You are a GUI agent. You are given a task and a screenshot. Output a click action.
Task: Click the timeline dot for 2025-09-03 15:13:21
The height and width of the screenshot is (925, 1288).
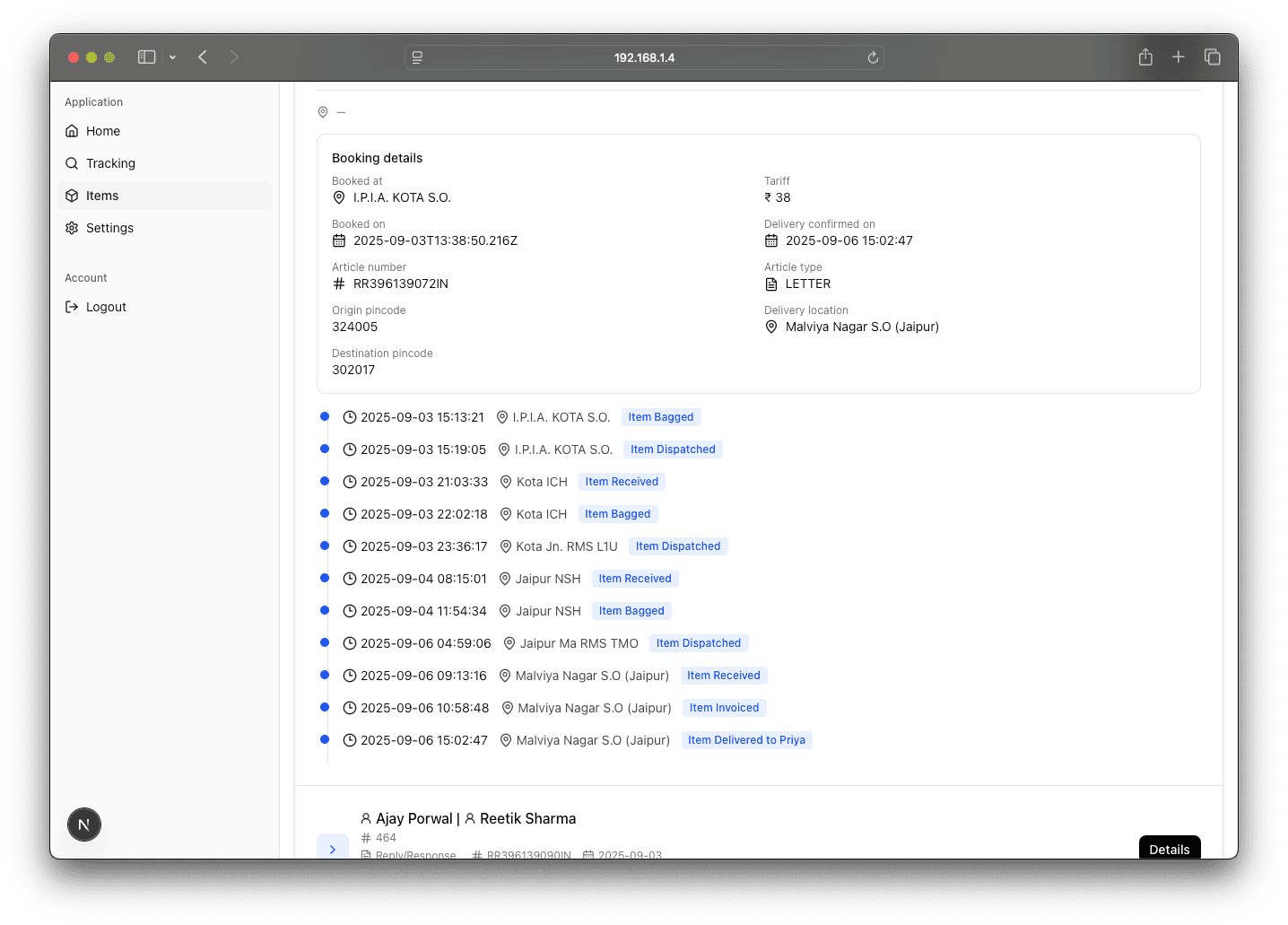325,416
